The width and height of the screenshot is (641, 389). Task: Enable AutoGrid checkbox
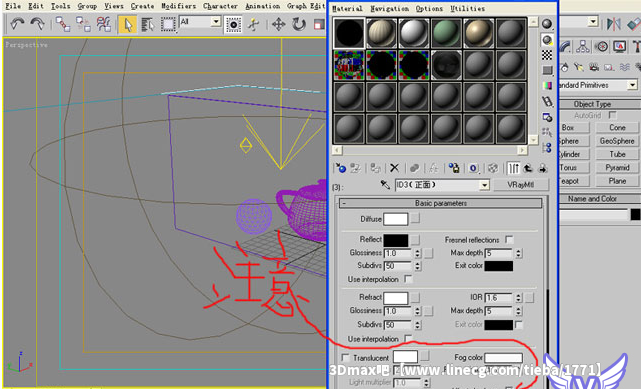(x=612, y=115)
